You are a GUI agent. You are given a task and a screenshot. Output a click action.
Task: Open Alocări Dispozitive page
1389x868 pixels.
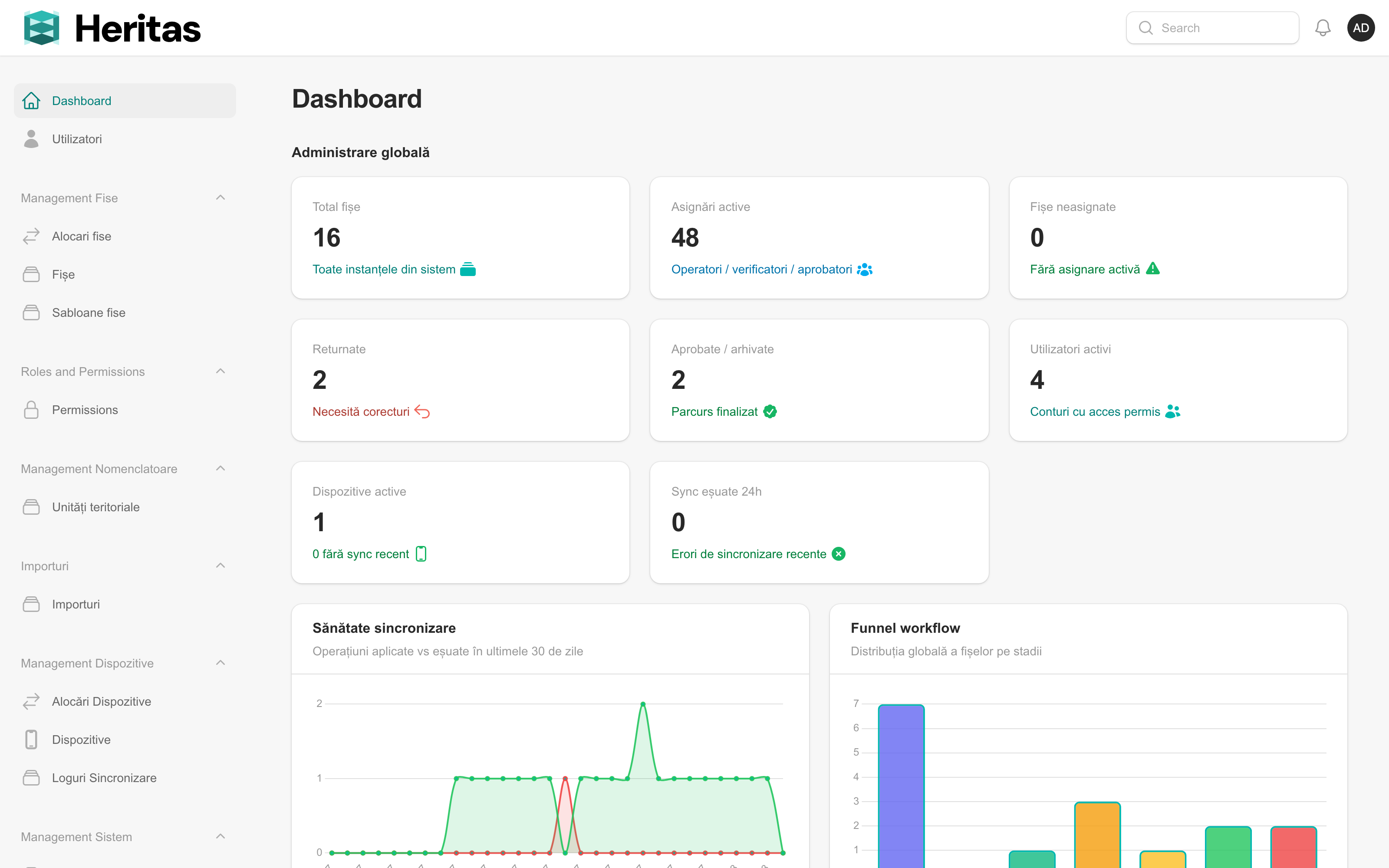(x=125, y=701)
